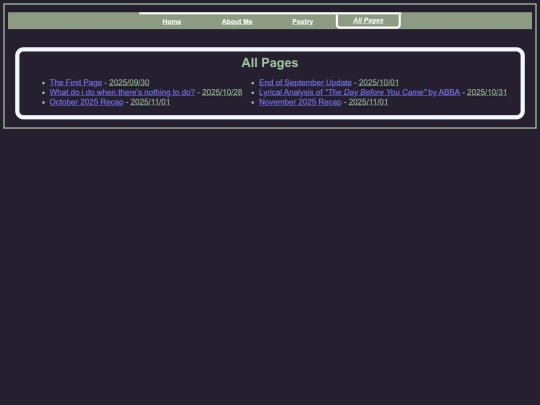Open the October 2025 Recap link
Screen dimensions: 540x405
coord(86,102)
